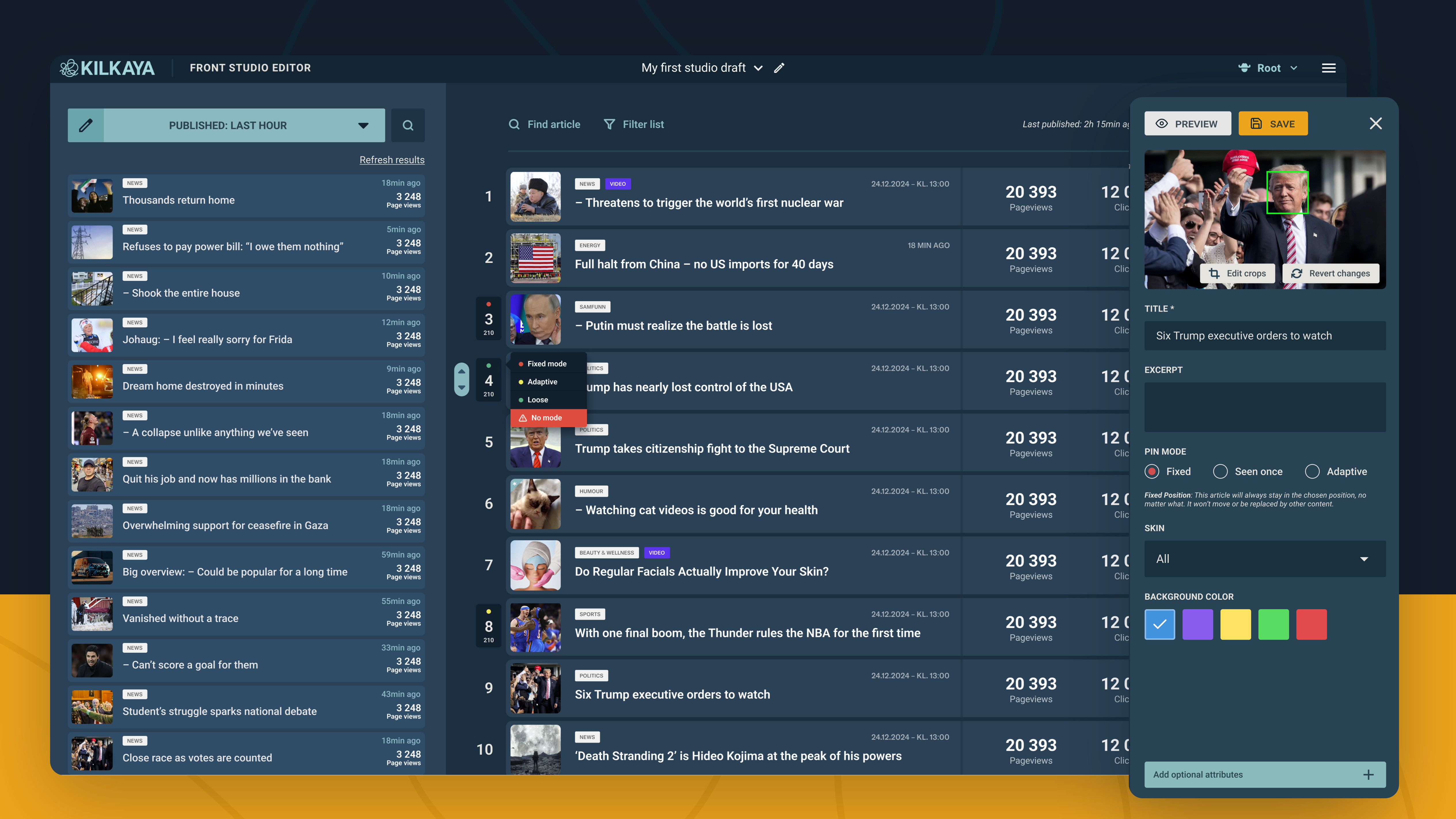1456x819 pixels.
Task: Open Vanished without a trace article
Action: click(x=246, y=614)
